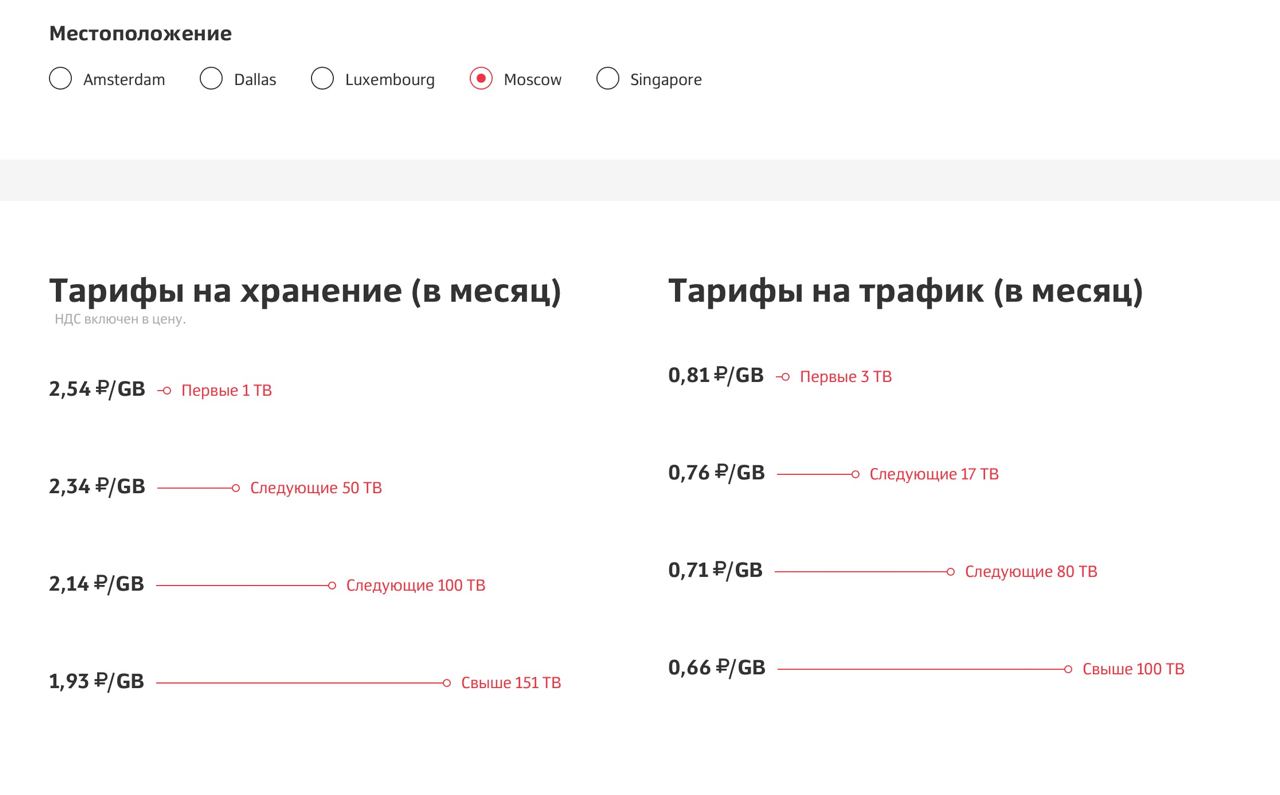This screenshot has width=1280, height=795.
Task: Click the 'Тарифы на трафик (в месяц)' heading
Action: pos(905,290)
